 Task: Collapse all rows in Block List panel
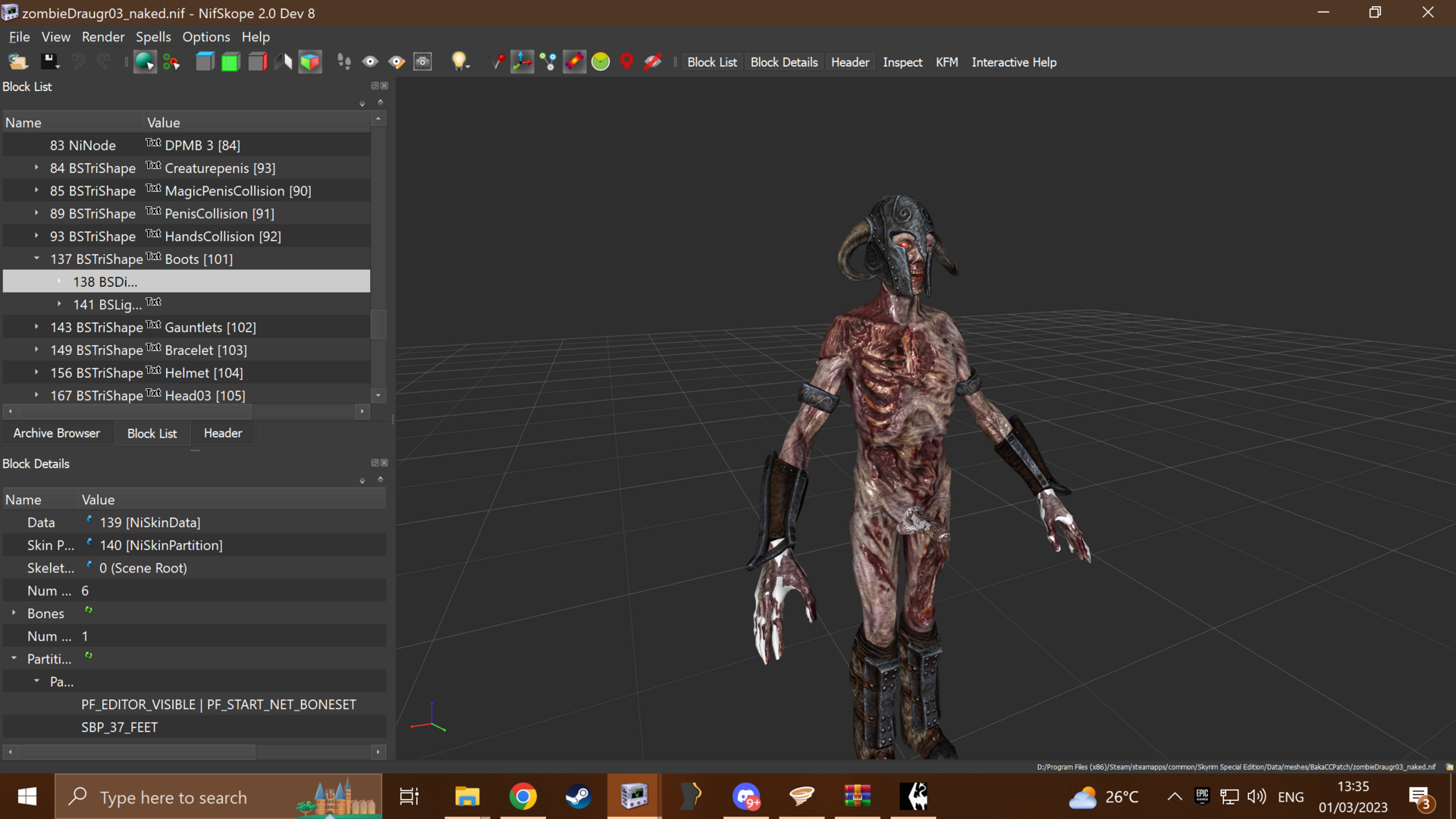pyautogui.click(x=381, y=102)
